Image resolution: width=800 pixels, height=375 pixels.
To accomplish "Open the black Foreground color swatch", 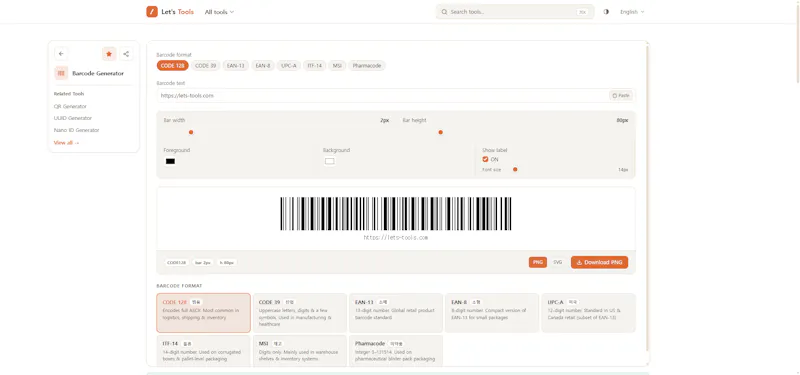I will (x=170, y=161).
